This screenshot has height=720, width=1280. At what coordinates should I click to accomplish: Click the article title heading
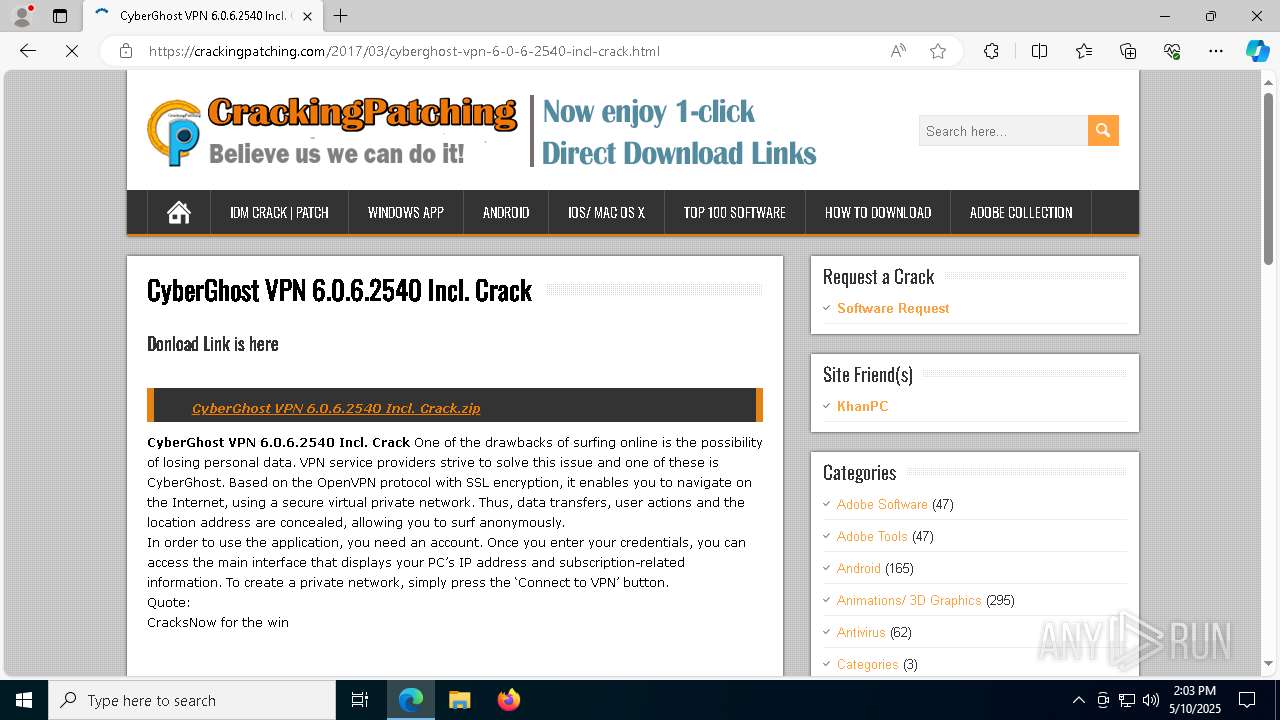click(x=339, y=290)
